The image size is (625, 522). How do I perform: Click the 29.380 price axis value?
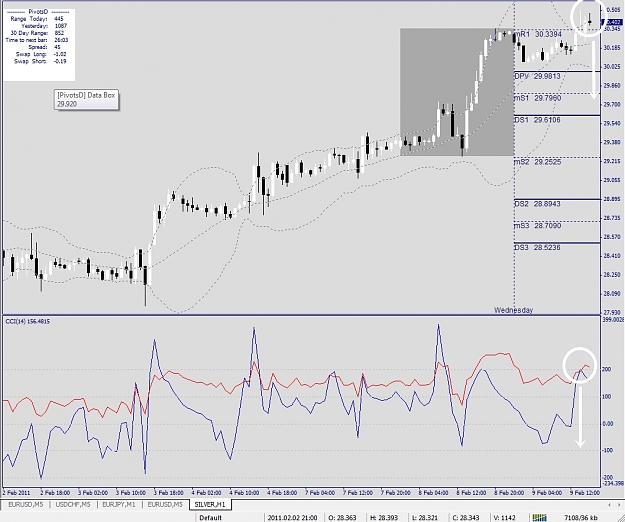coord(612,142)
